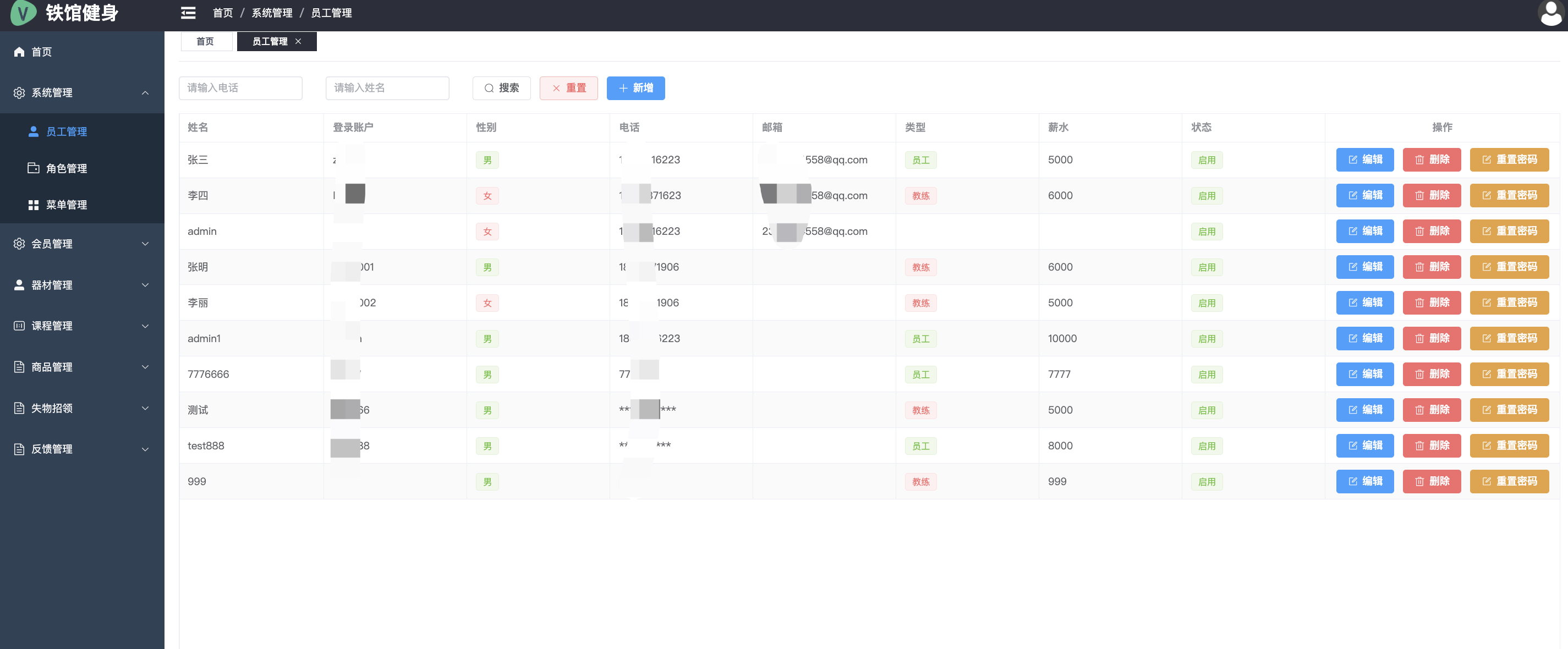1568x649 pixels.
Task: Open 菜单管理 grid icon in sidebar
Action: pyautogui.click(x=34, y=205)
